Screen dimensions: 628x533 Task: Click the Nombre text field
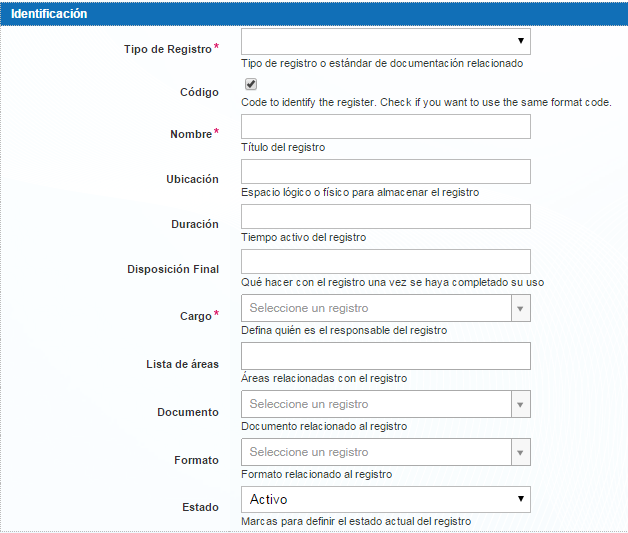tap(385, 127)
